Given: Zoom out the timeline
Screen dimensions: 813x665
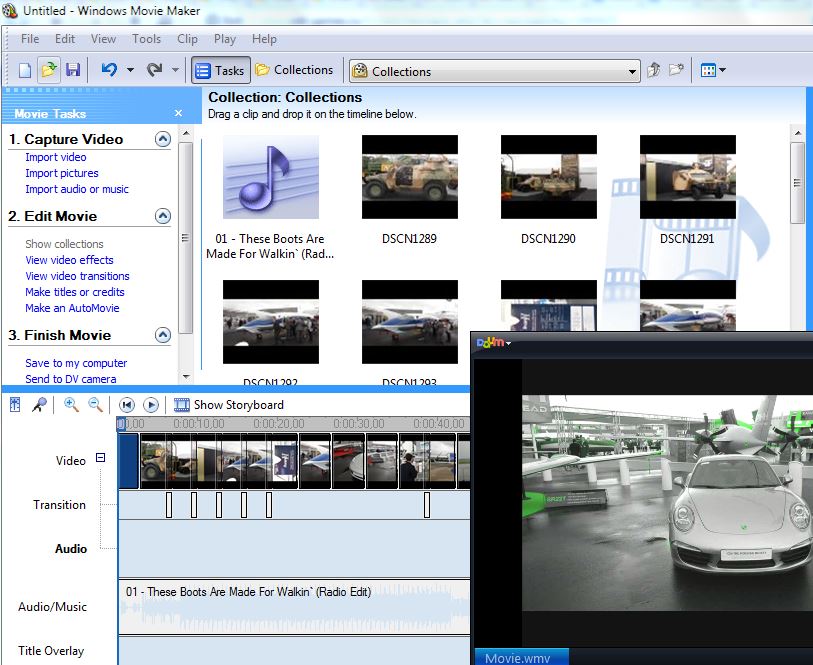Looking at the screenshot, I should coord(95,405).
